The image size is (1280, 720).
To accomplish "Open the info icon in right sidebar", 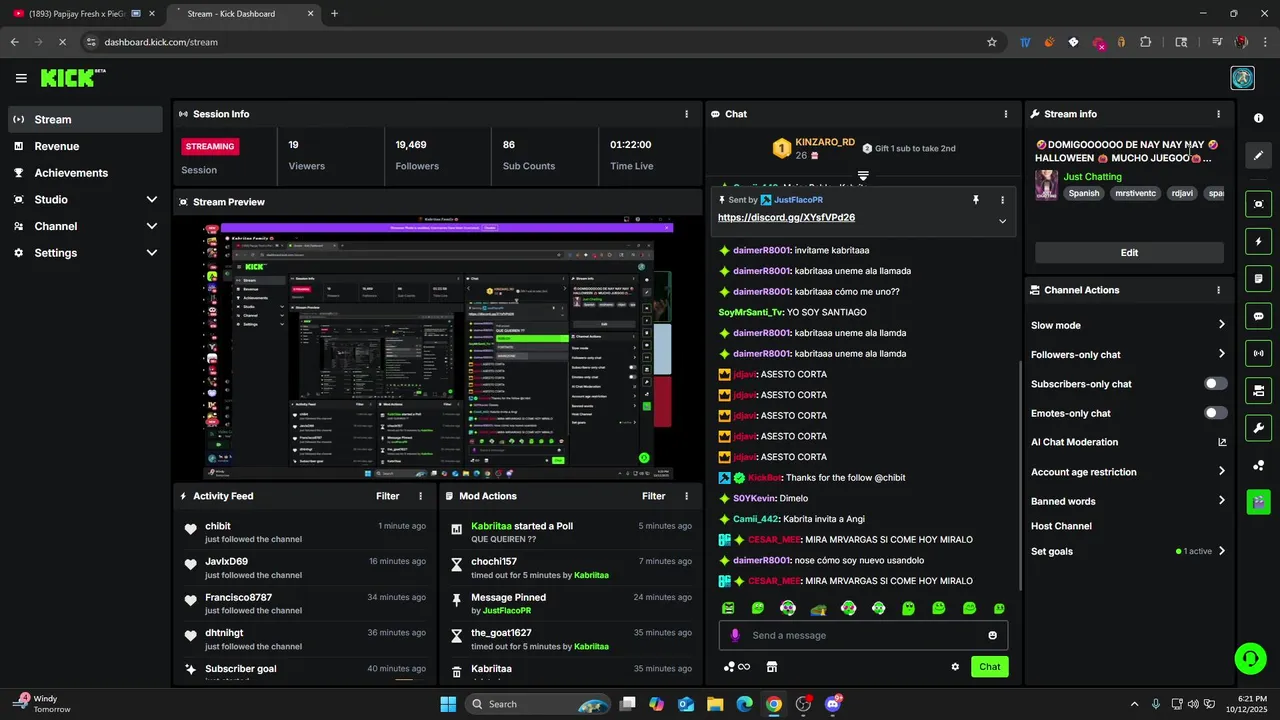I will 1258,118.
